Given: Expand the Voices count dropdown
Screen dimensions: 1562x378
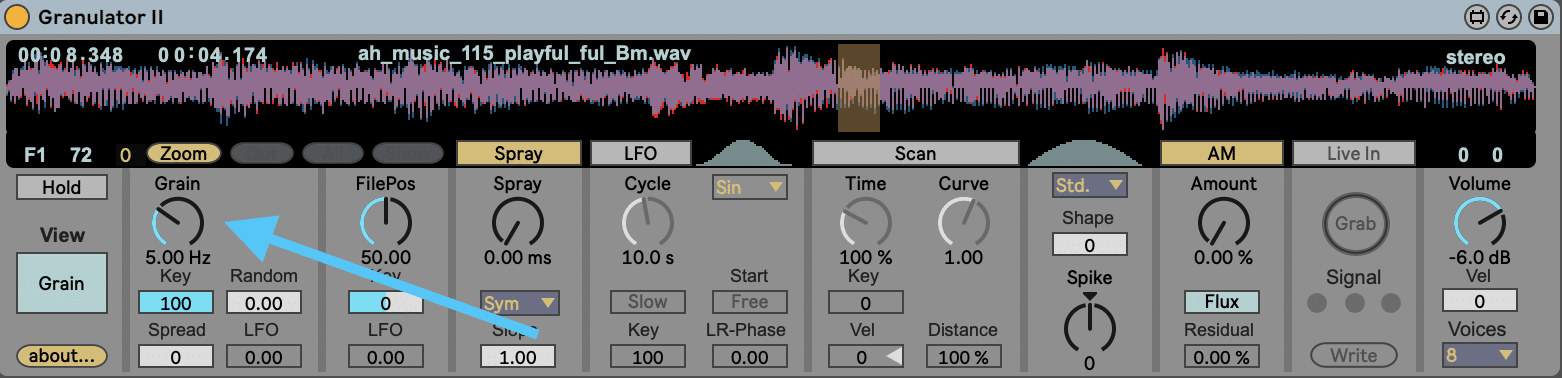Looking at the screenshot, I should click(1479, 355).
